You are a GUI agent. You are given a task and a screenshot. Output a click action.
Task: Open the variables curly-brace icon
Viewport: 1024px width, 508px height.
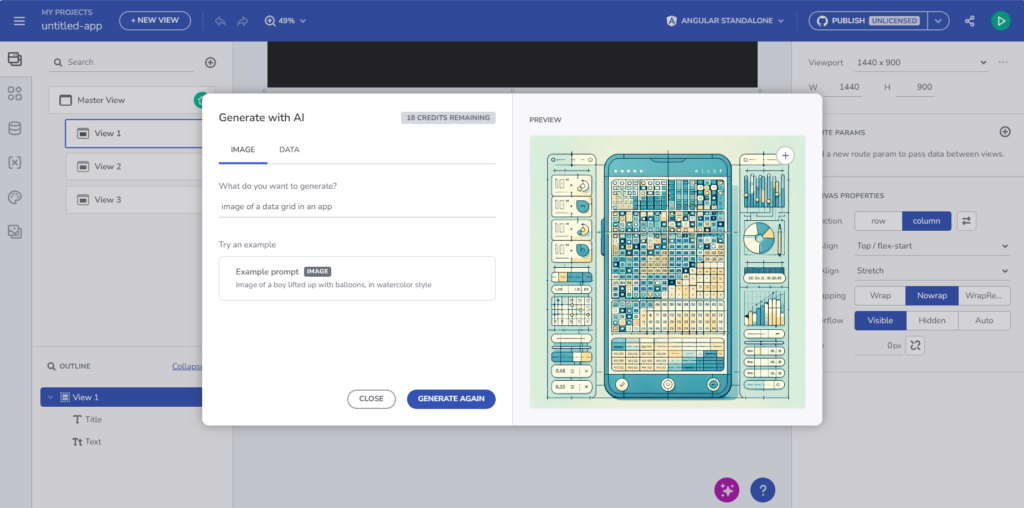pyautogui.click(x=14, y=163)
